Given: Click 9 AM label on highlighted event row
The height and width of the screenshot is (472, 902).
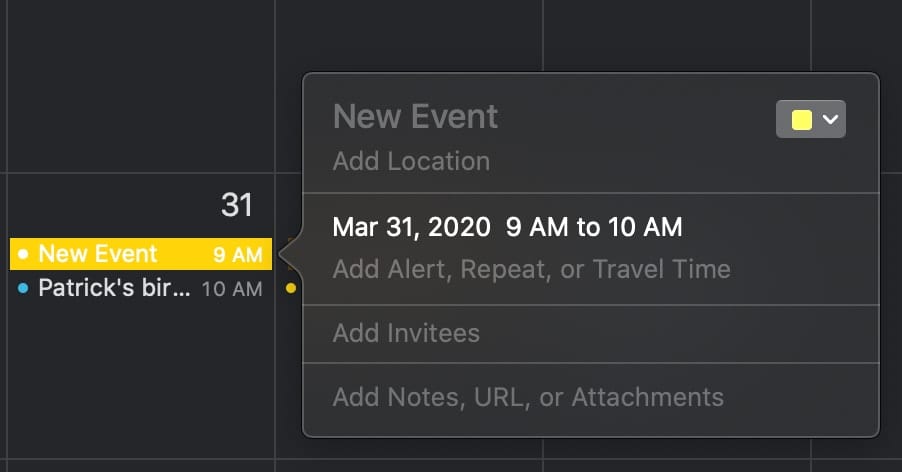Looking at the screenshot, I should click(238, 255).
